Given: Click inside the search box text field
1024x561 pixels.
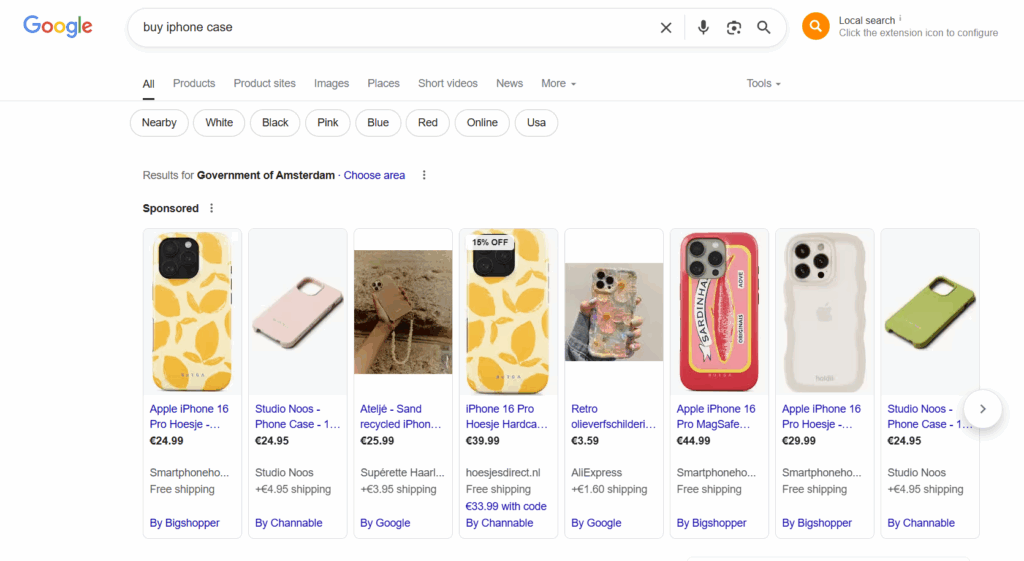Looking at the screenshot, I should tap(392, 27).
